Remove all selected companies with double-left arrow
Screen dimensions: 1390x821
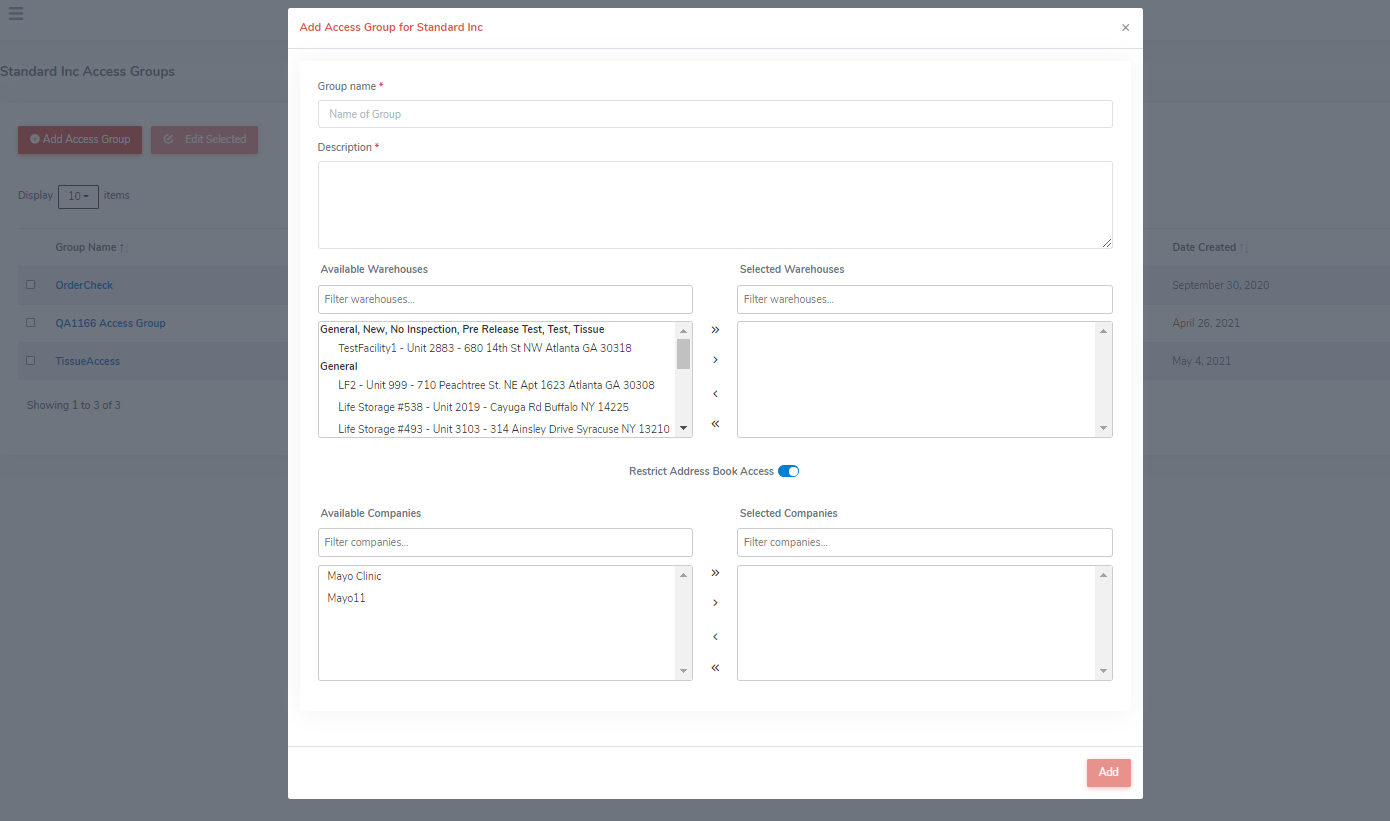714,667
